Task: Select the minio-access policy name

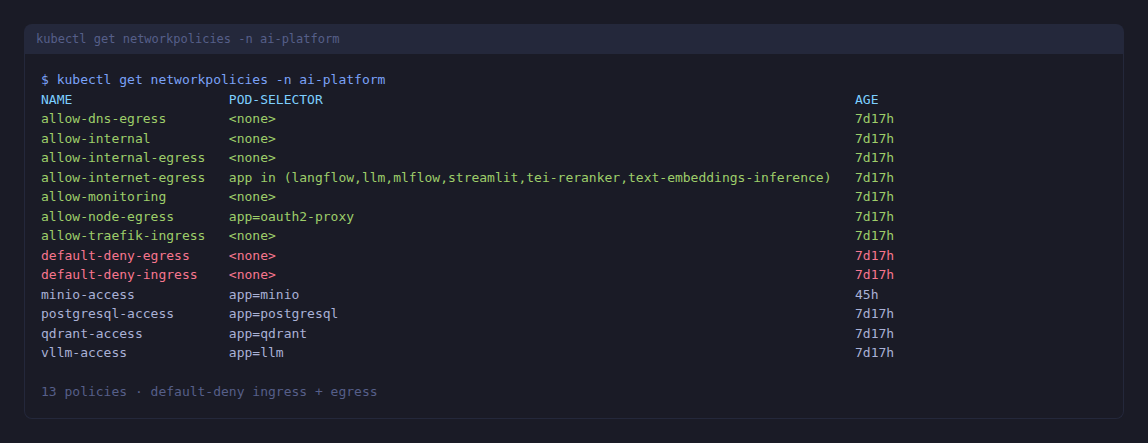Action: pos(88,295)
